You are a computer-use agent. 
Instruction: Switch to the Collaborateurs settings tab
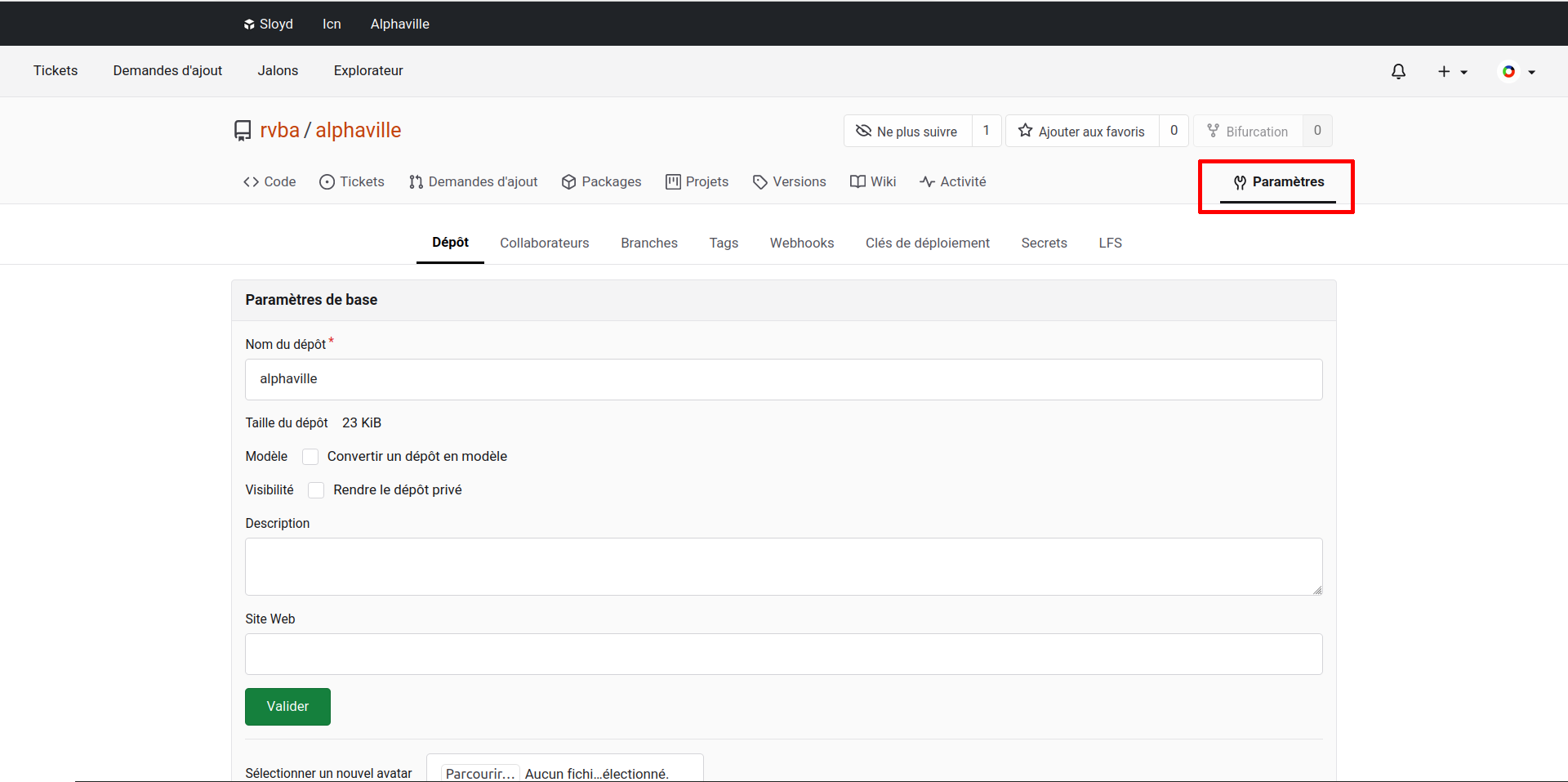pos(544,243)
